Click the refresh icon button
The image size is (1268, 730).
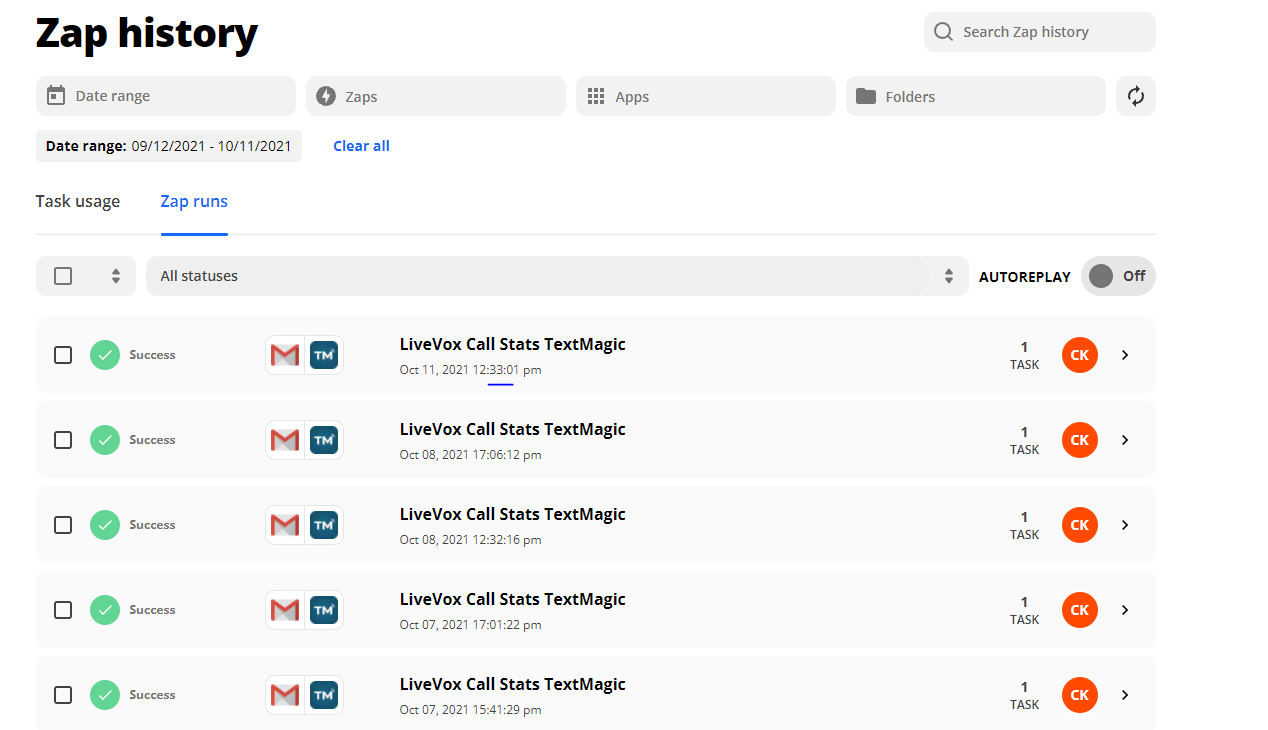coord(1136,96)
